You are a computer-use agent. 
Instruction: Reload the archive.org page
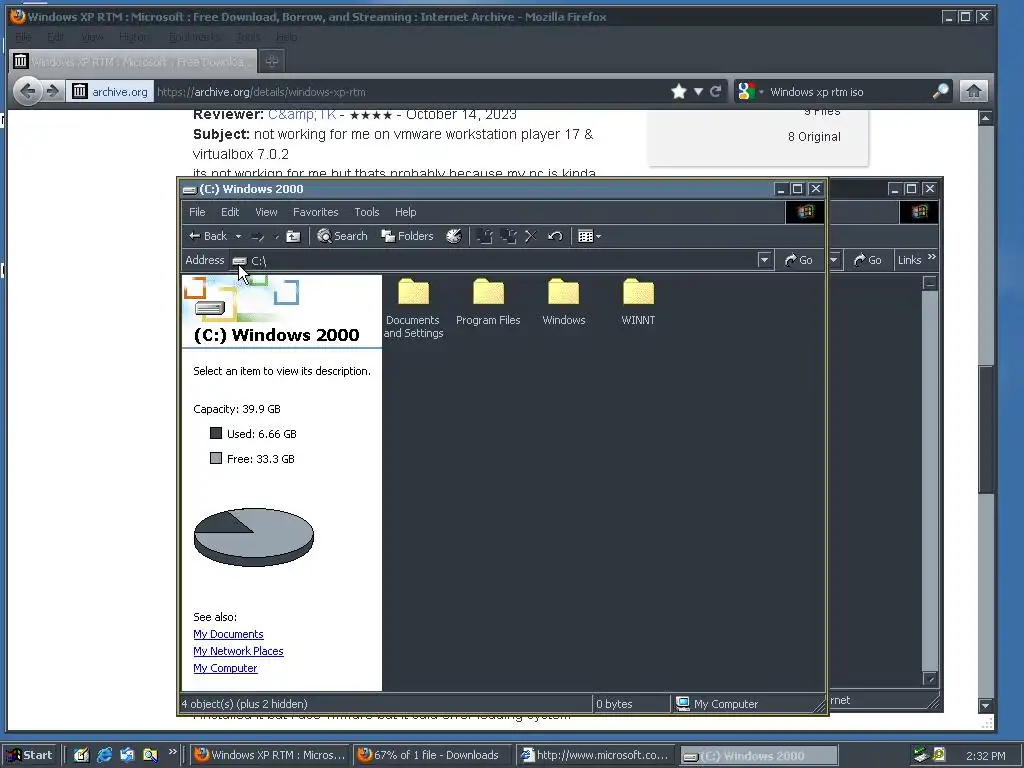pos(716,91)
